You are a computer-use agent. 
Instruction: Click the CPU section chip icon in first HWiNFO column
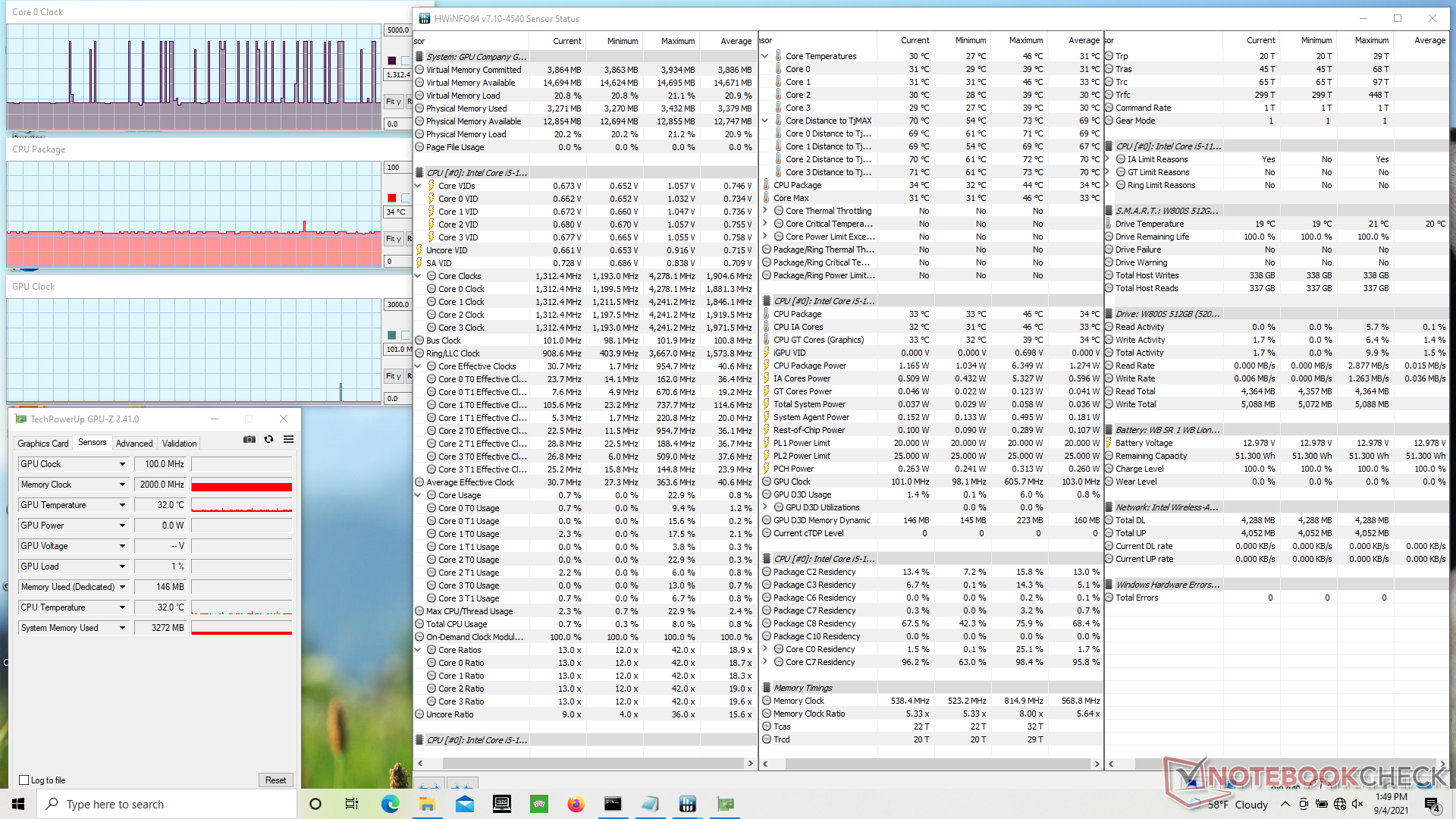coord(419,173)
